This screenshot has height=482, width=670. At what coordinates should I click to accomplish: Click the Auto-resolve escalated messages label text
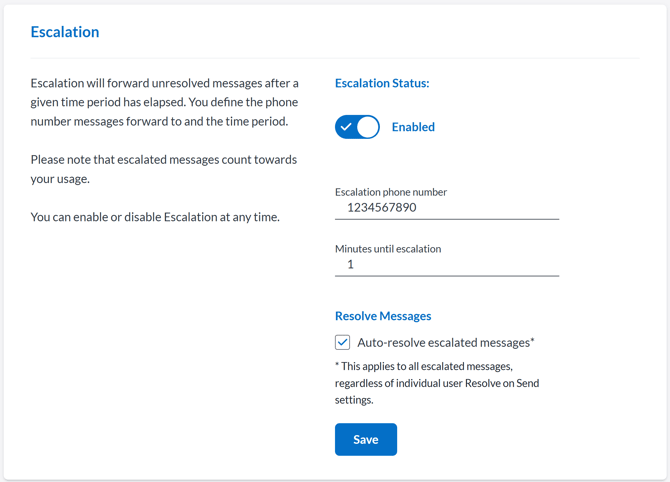pyautogui.click(x=445, y=342)
